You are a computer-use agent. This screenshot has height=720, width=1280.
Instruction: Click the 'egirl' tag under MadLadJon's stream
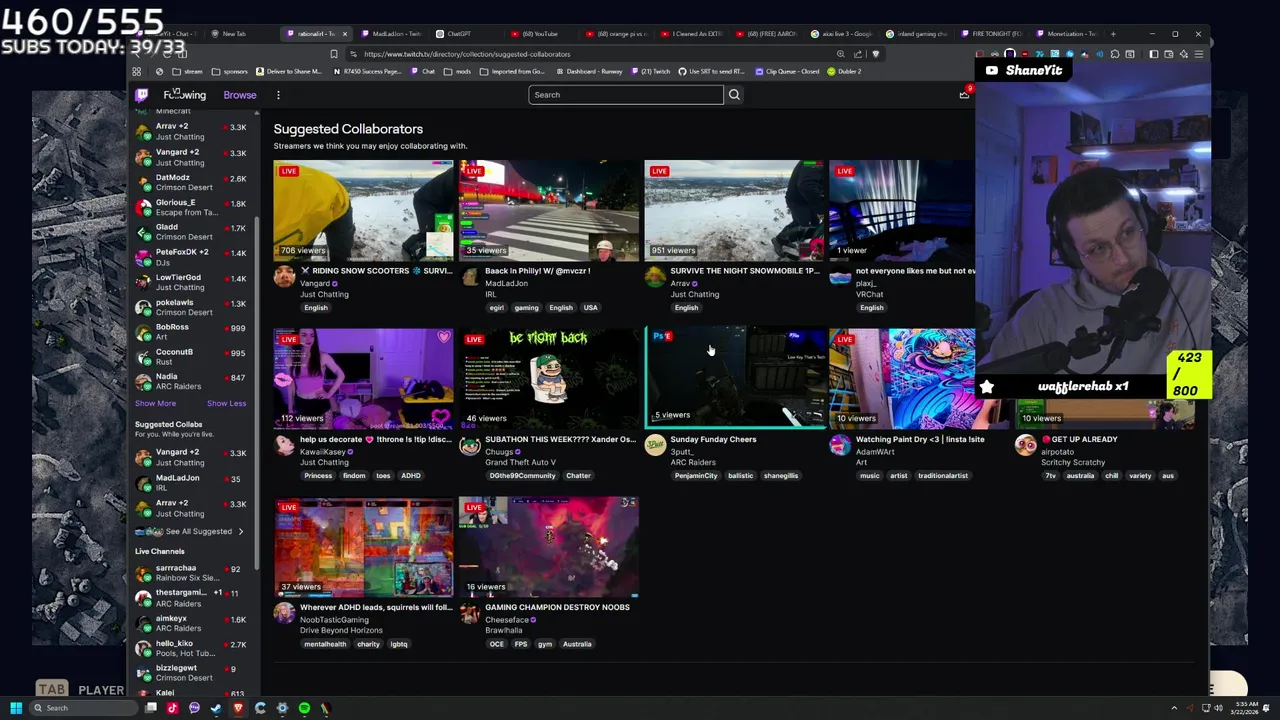pos(497,308)
